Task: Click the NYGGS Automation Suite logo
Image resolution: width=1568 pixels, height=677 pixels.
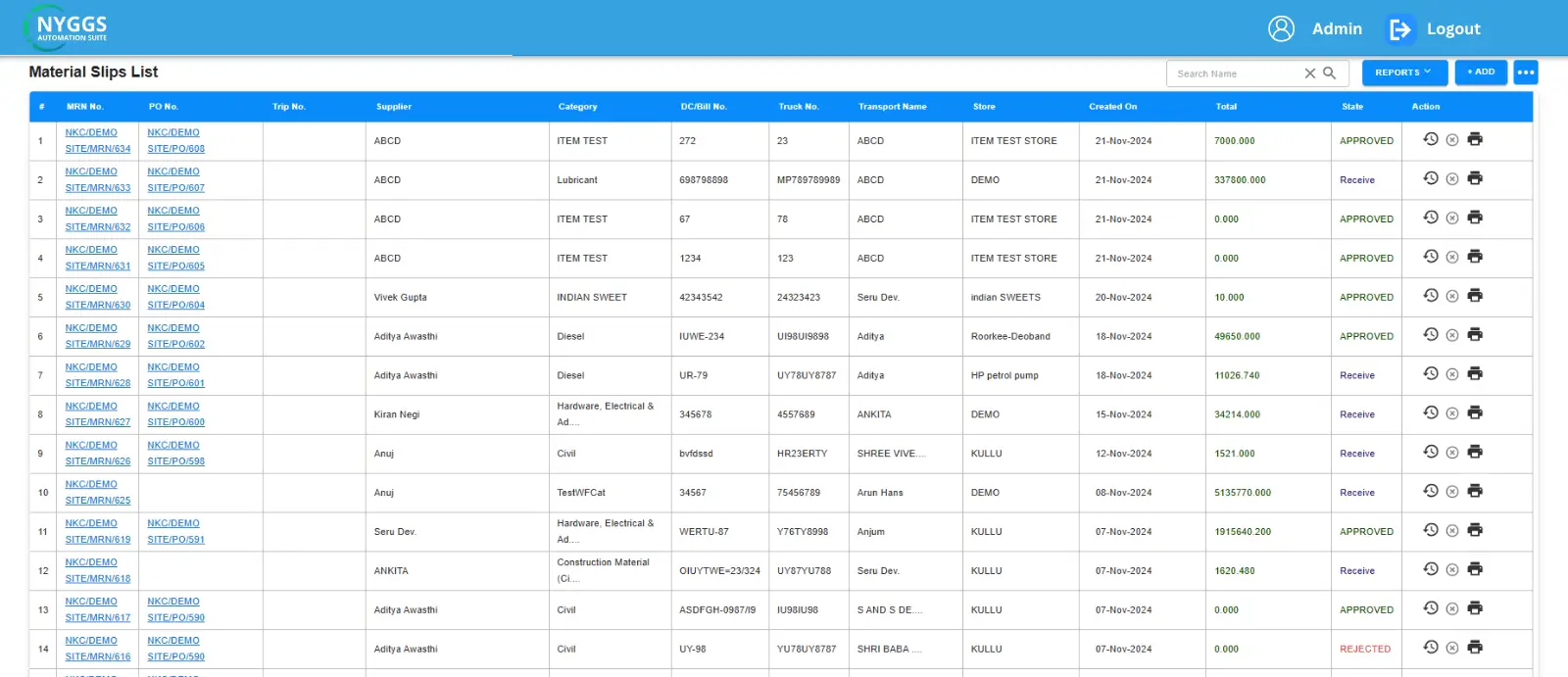Action: click(x=67, y=27)
